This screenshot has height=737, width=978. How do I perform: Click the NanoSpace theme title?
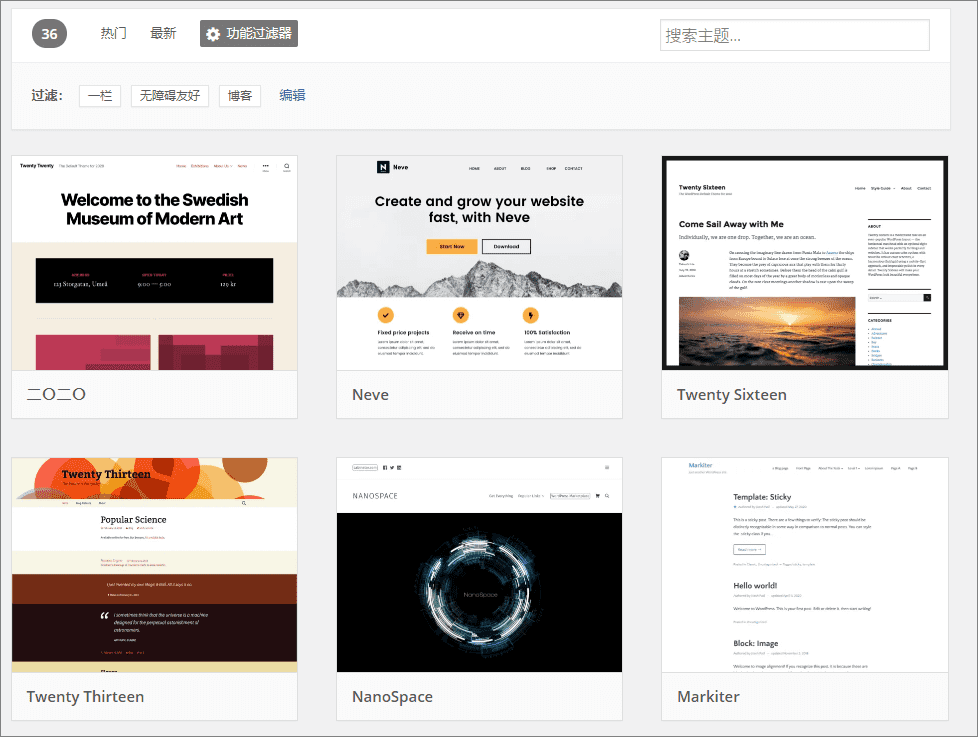[x=392, y=696]
